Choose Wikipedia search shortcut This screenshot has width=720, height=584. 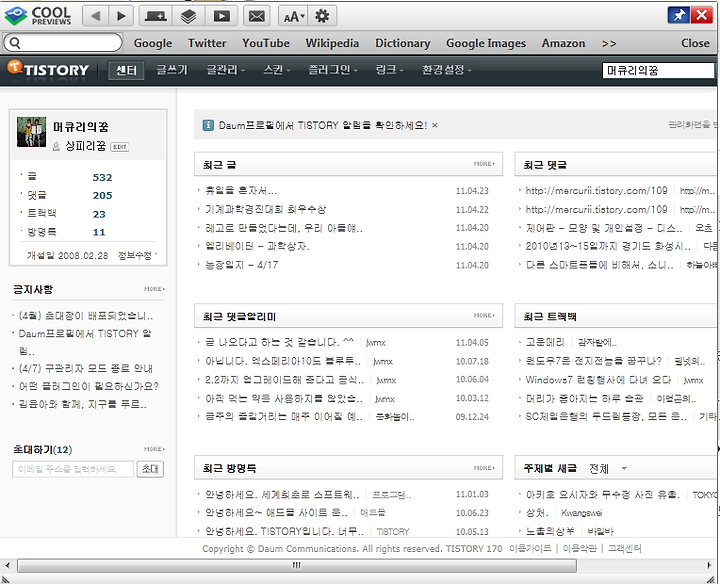pyautogui.click(x=332, y=43)
